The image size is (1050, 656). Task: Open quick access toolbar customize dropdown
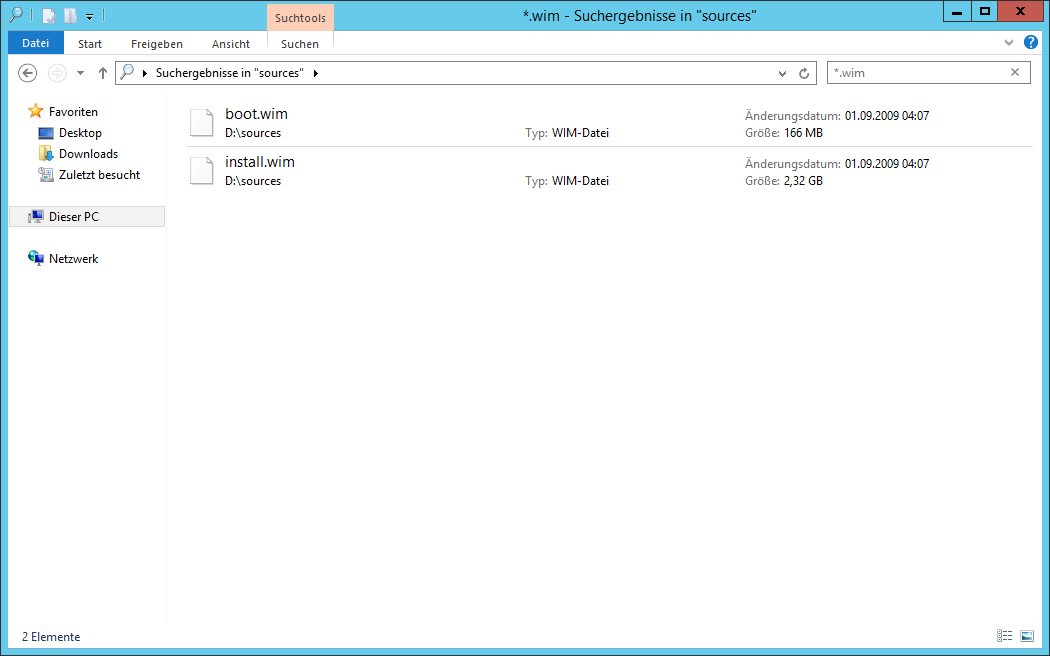(x=89, y=16)
